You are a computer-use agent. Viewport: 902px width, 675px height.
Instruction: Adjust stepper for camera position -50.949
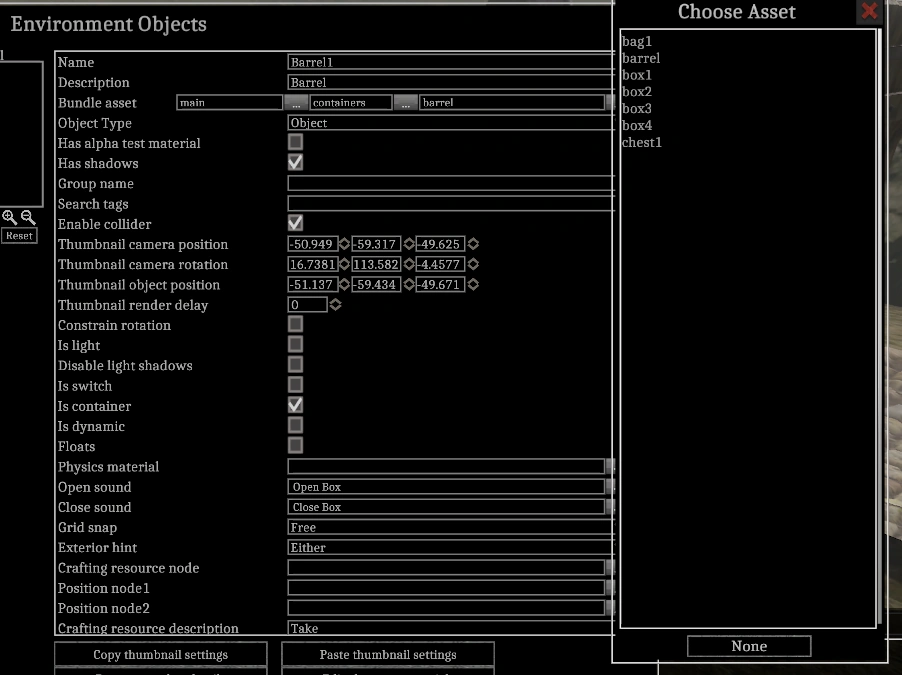(x=344, y=244)
